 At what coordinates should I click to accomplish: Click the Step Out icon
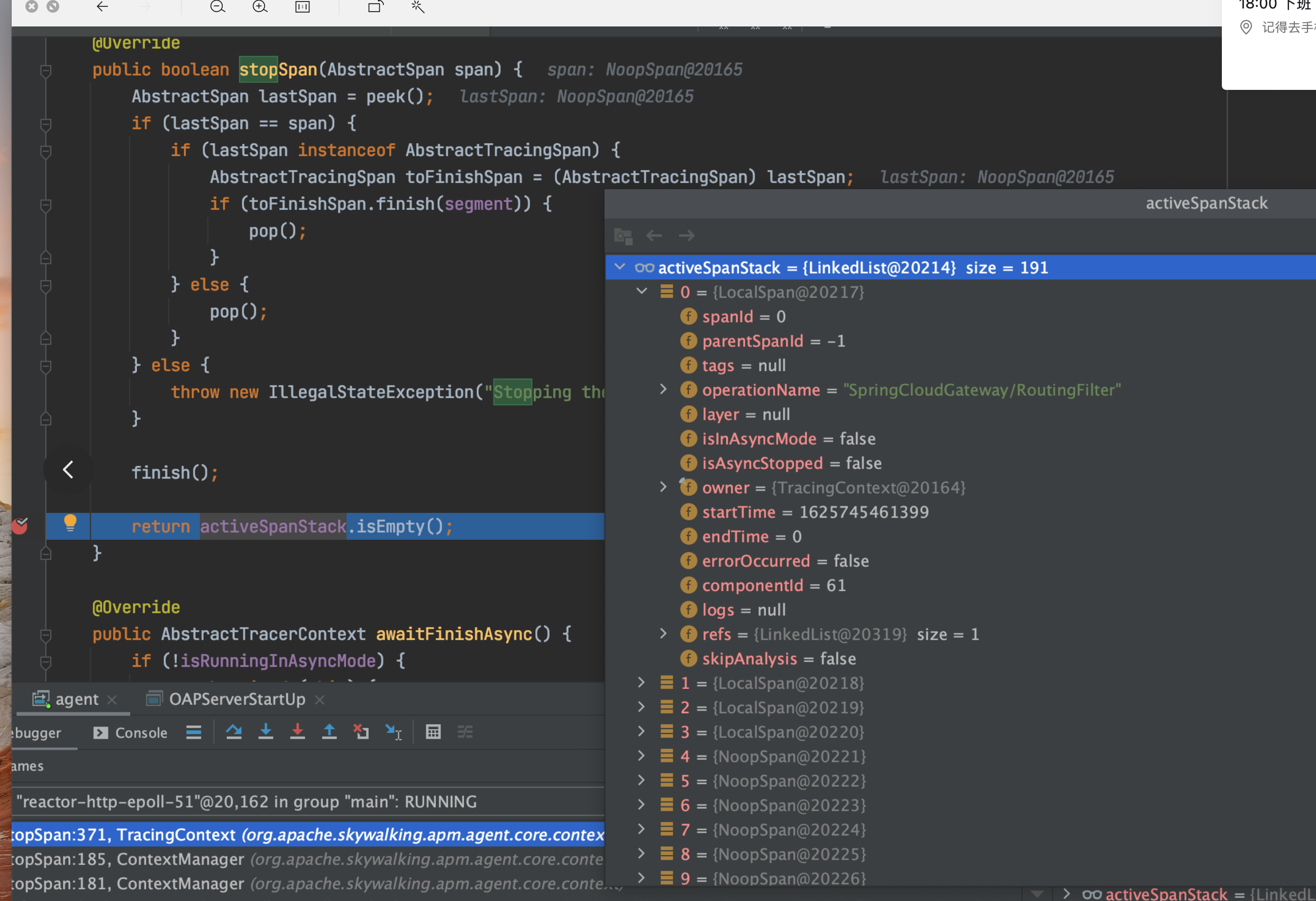tap(329, 732)
